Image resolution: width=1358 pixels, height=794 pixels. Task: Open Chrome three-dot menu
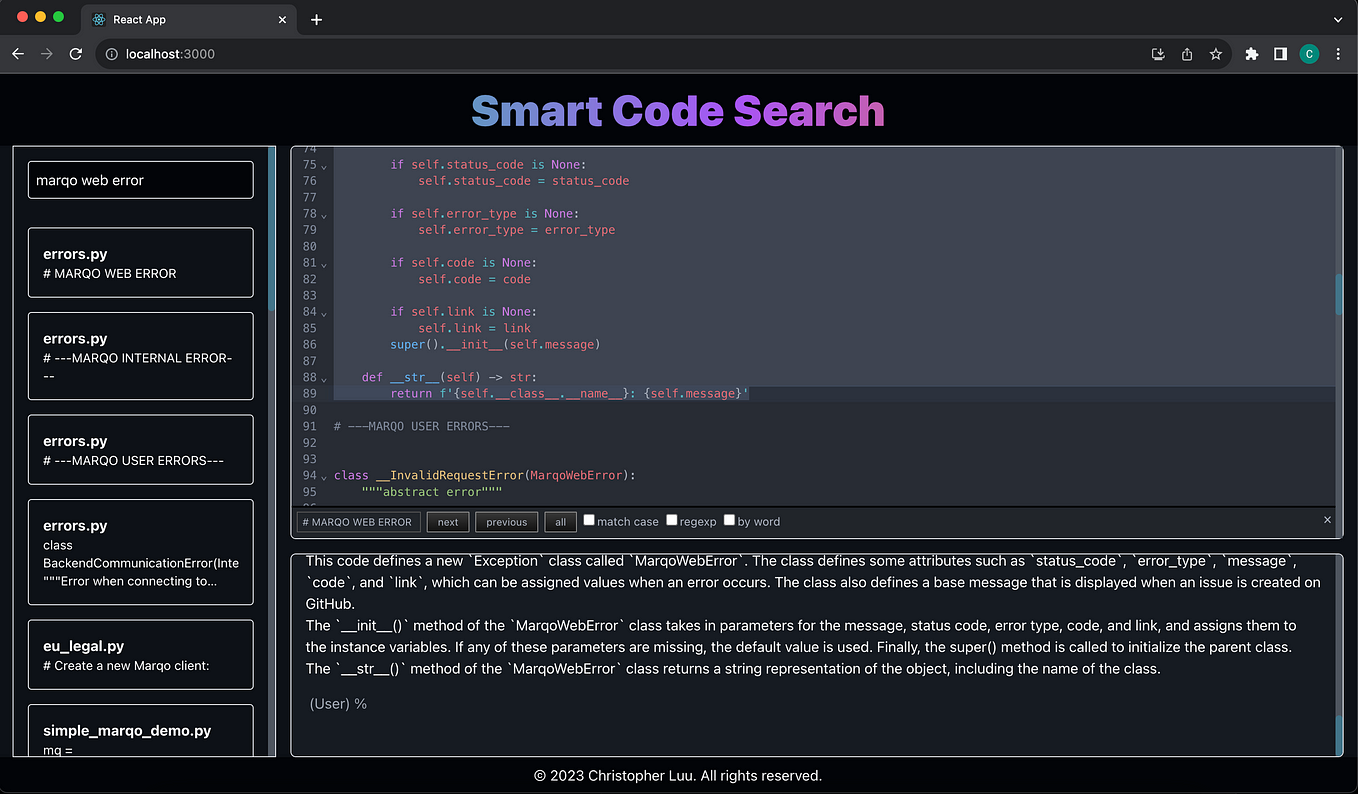pos(1338,54)
